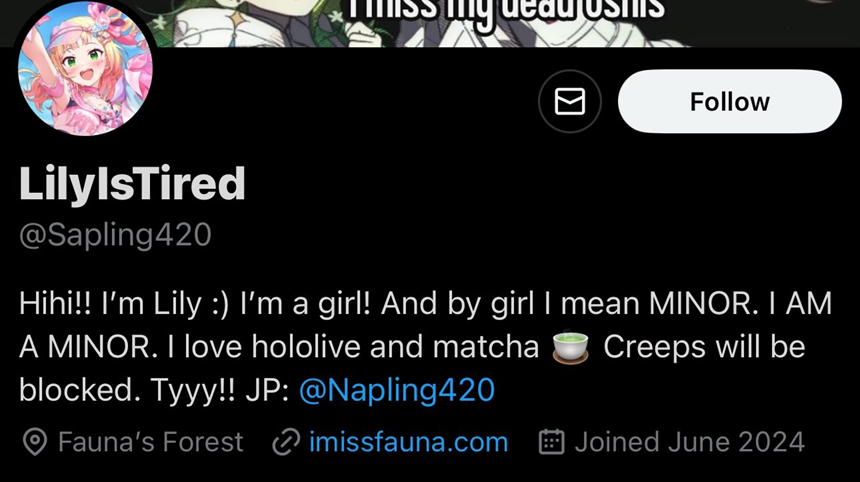Click the bio line starting with Hihi!!
Viewport: 860px width, 482px height.
pos(425,303)
